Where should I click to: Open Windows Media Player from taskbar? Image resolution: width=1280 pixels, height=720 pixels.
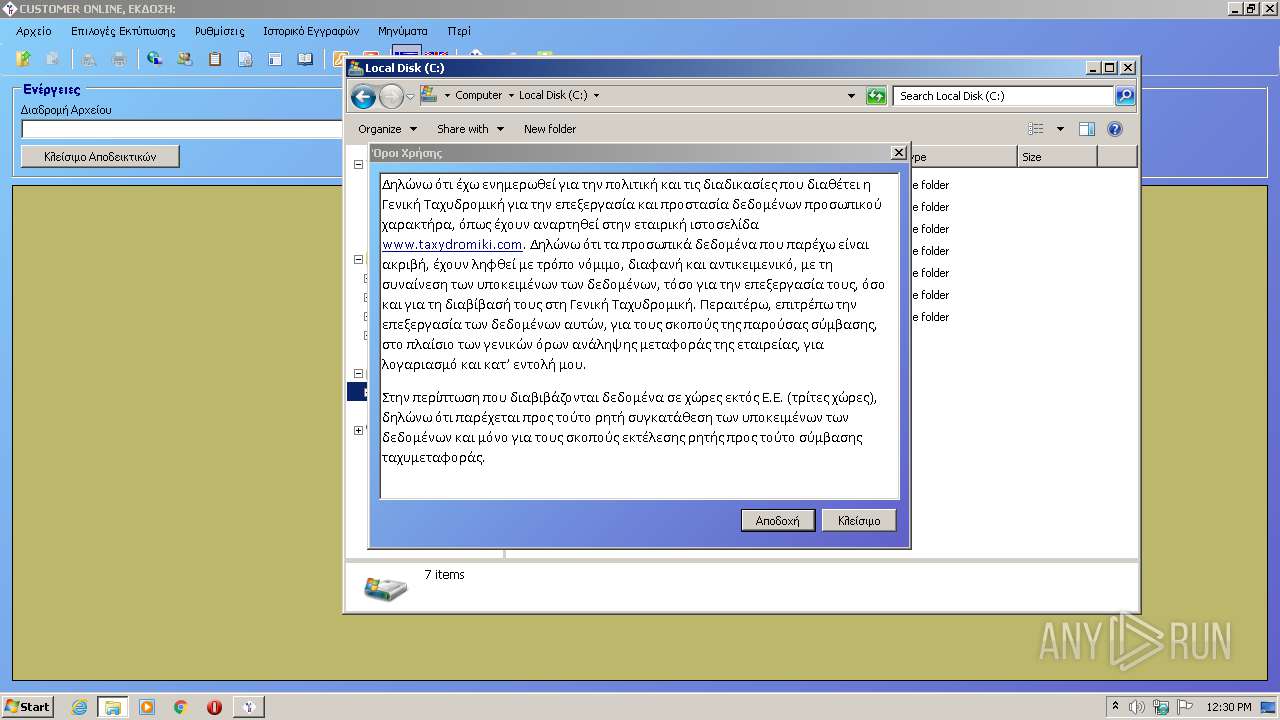147,707
